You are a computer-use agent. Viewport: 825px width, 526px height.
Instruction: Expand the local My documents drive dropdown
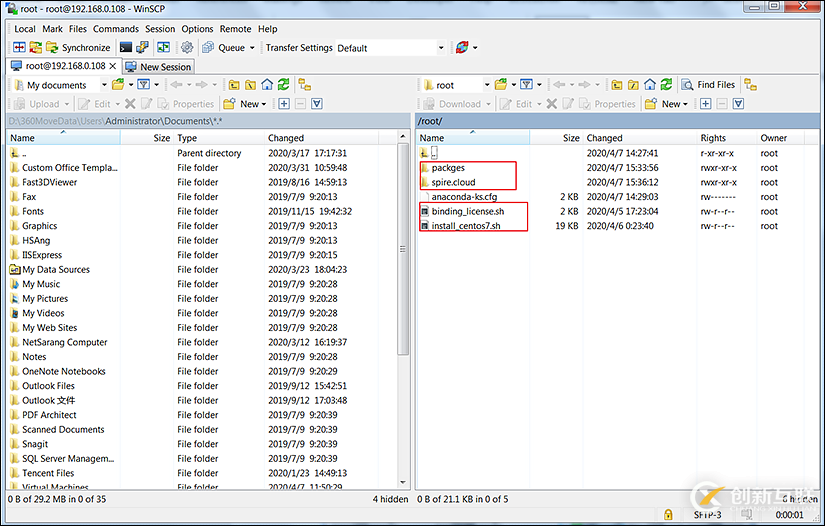coord(104,85)
